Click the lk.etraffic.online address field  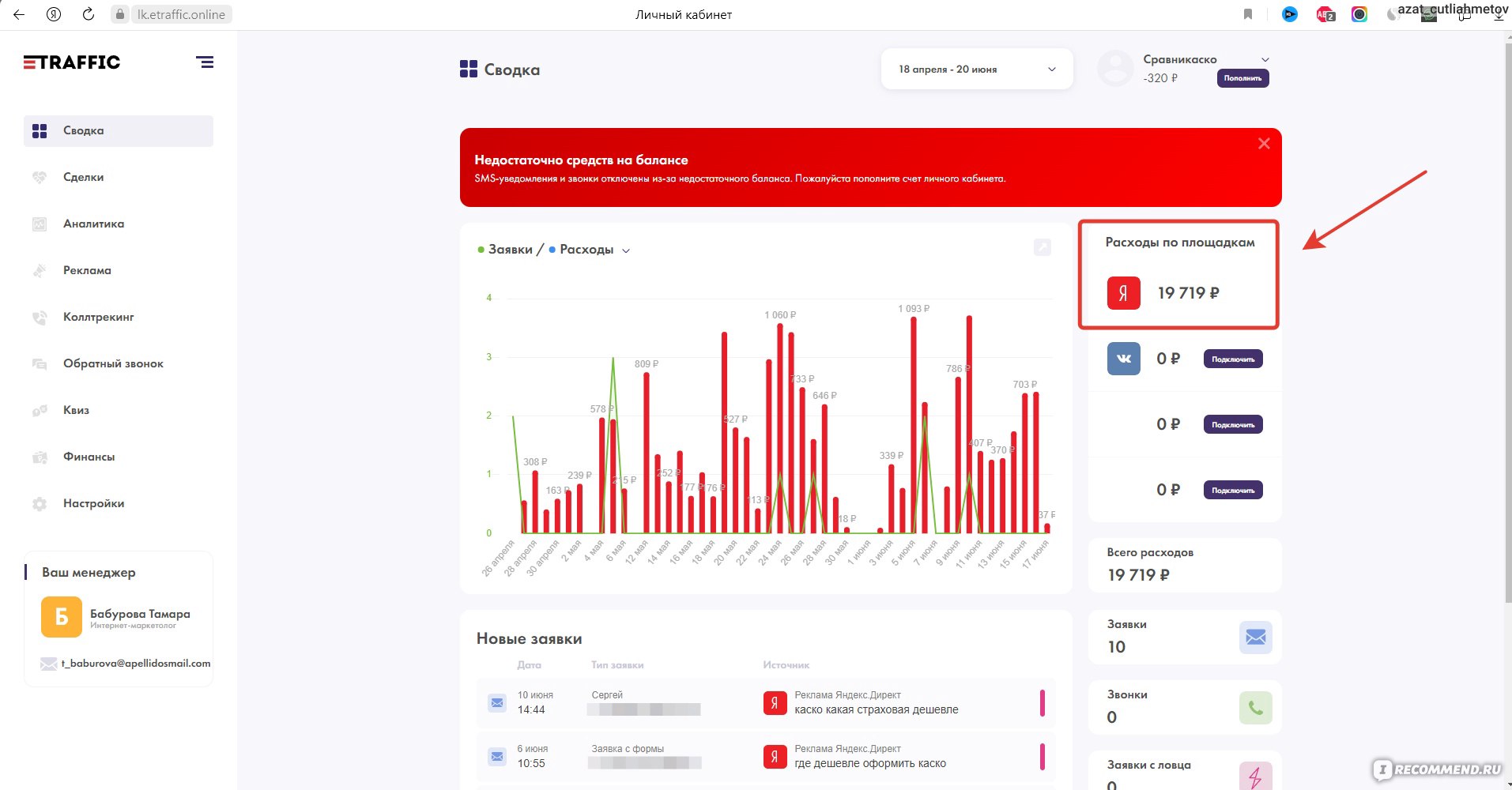pyautogui.click(x=181, y=14)
